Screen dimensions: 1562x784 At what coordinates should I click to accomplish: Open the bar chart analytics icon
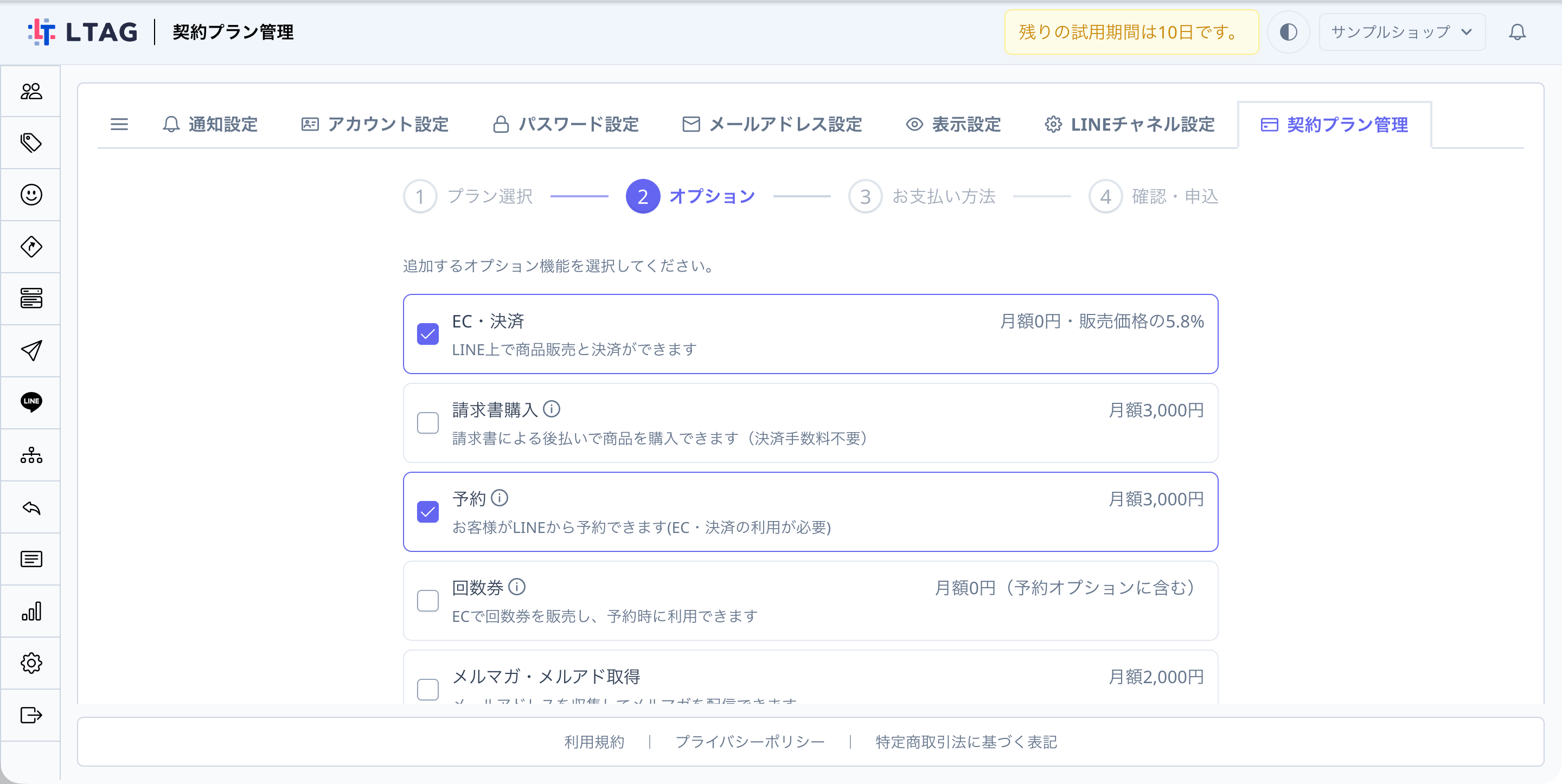coord(31,611)
